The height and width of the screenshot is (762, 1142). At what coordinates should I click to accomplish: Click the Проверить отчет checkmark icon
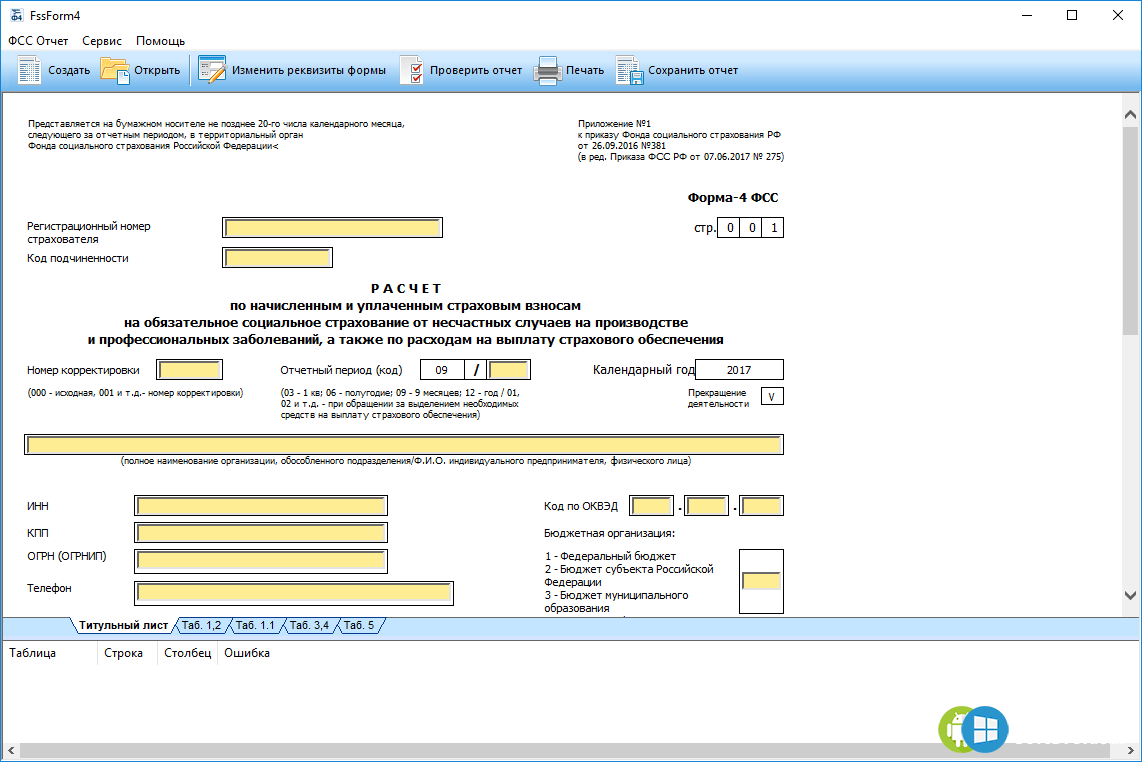coord(411,71)
